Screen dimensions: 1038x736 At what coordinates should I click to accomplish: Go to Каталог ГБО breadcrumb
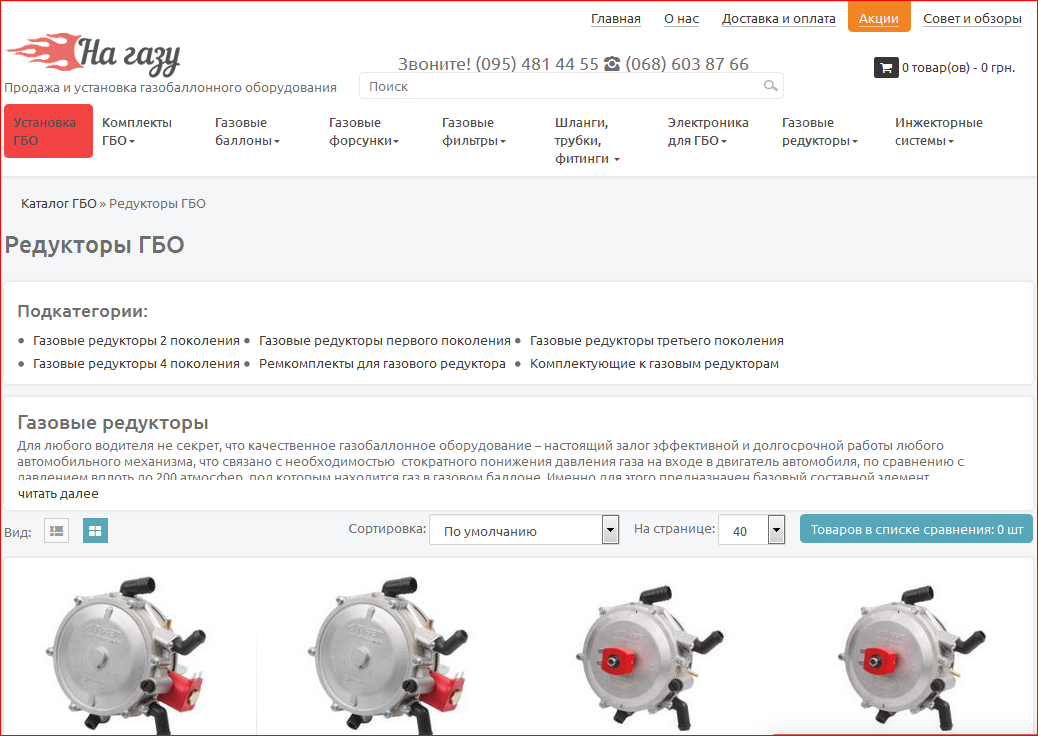pos(59,204)
